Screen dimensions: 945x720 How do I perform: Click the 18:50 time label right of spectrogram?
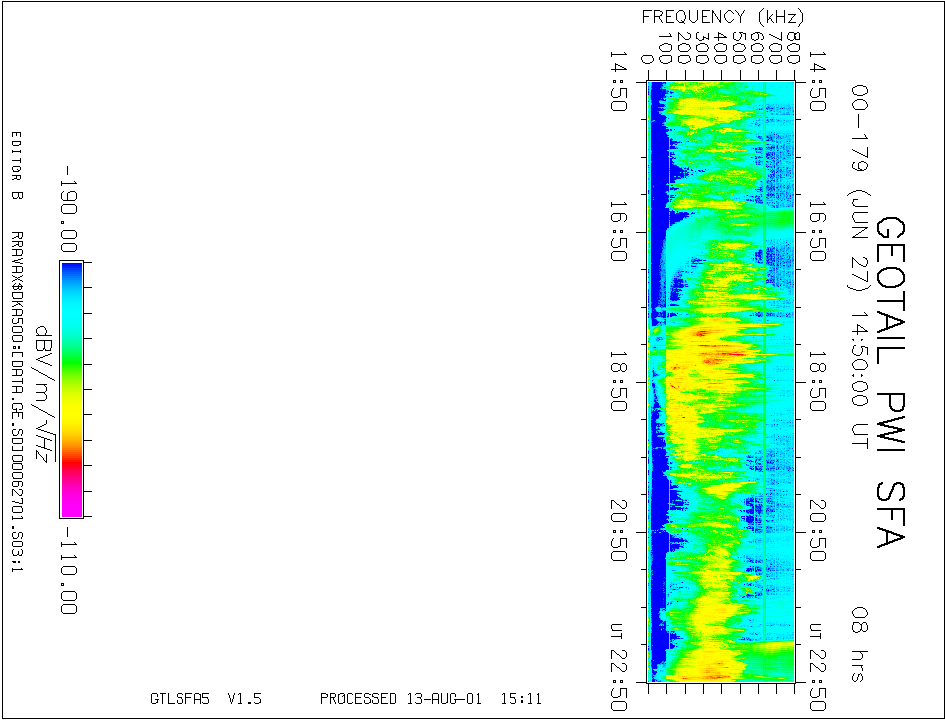817,381
